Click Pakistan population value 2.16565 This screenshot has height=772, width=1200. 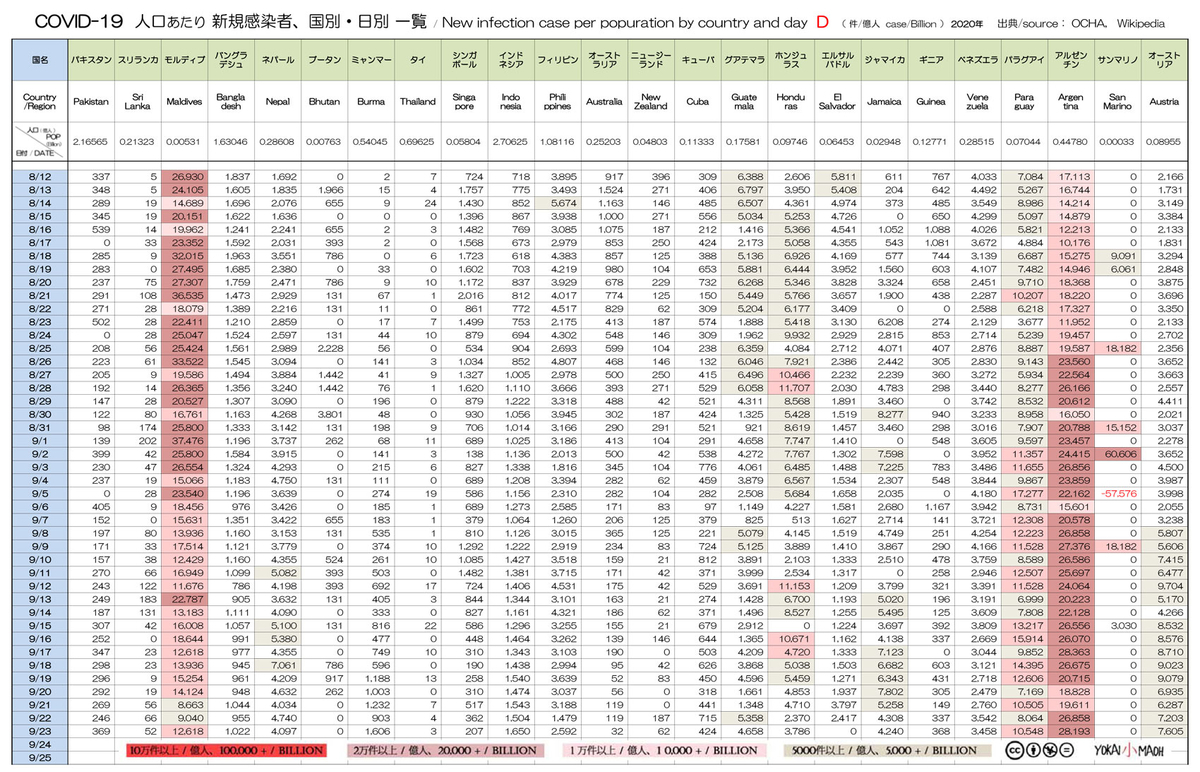tap(91, 144)
